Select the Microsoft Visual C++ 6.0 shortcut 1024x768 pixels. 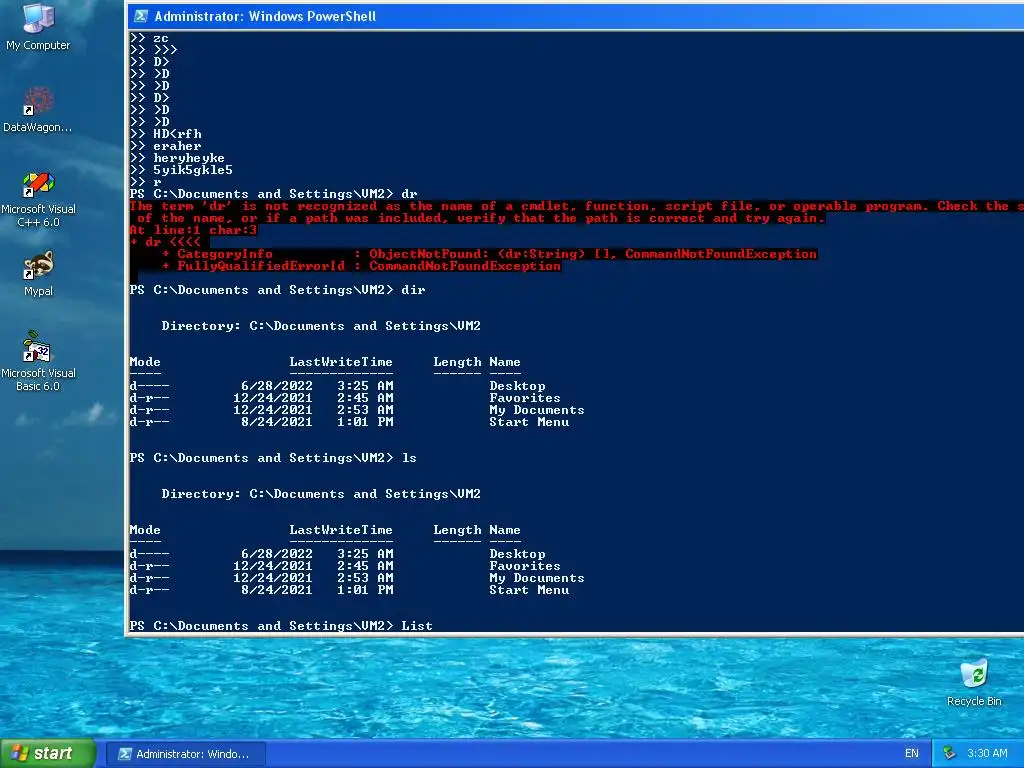click(x=38, y=199)
